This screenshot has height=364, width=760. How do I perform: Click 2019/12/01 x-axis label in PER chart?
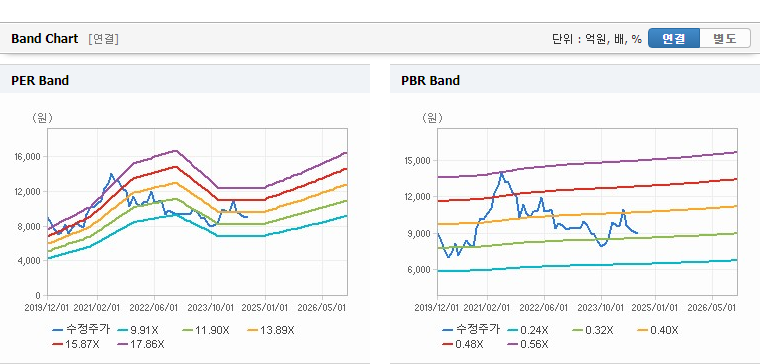(x=47, y=308)
